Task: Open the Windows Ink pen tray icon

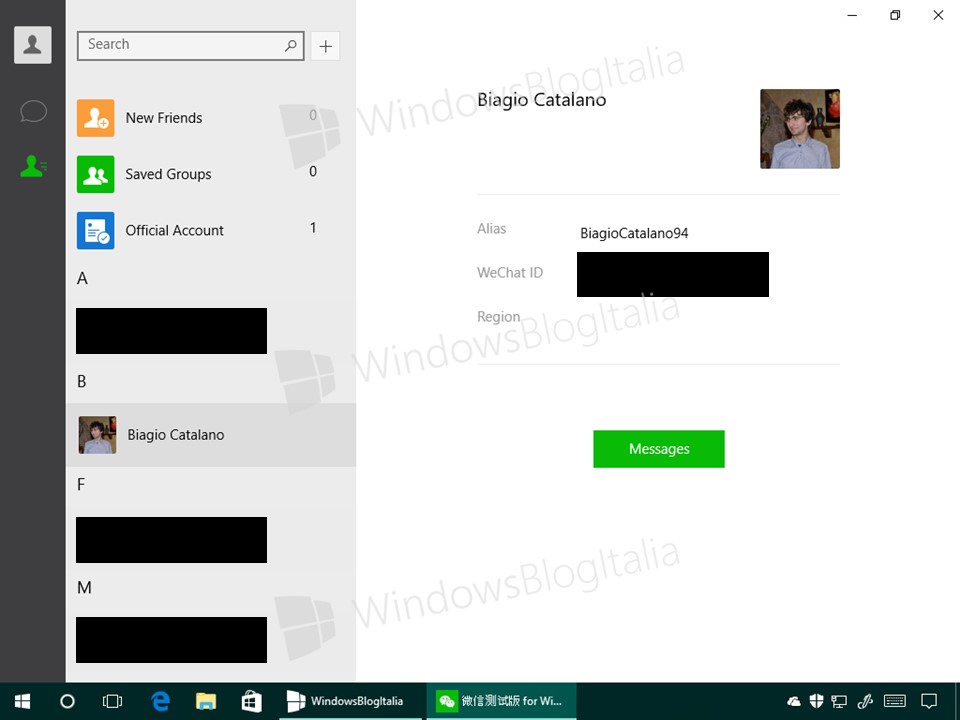Action: coord(864,702)
